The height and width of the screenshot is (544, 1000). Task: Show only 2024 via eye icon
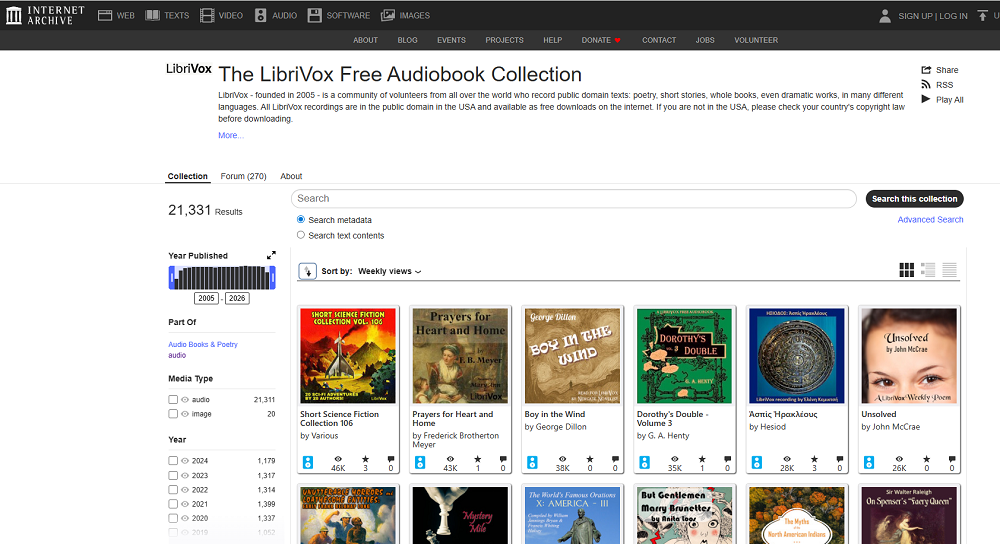(x=185, y=460)
